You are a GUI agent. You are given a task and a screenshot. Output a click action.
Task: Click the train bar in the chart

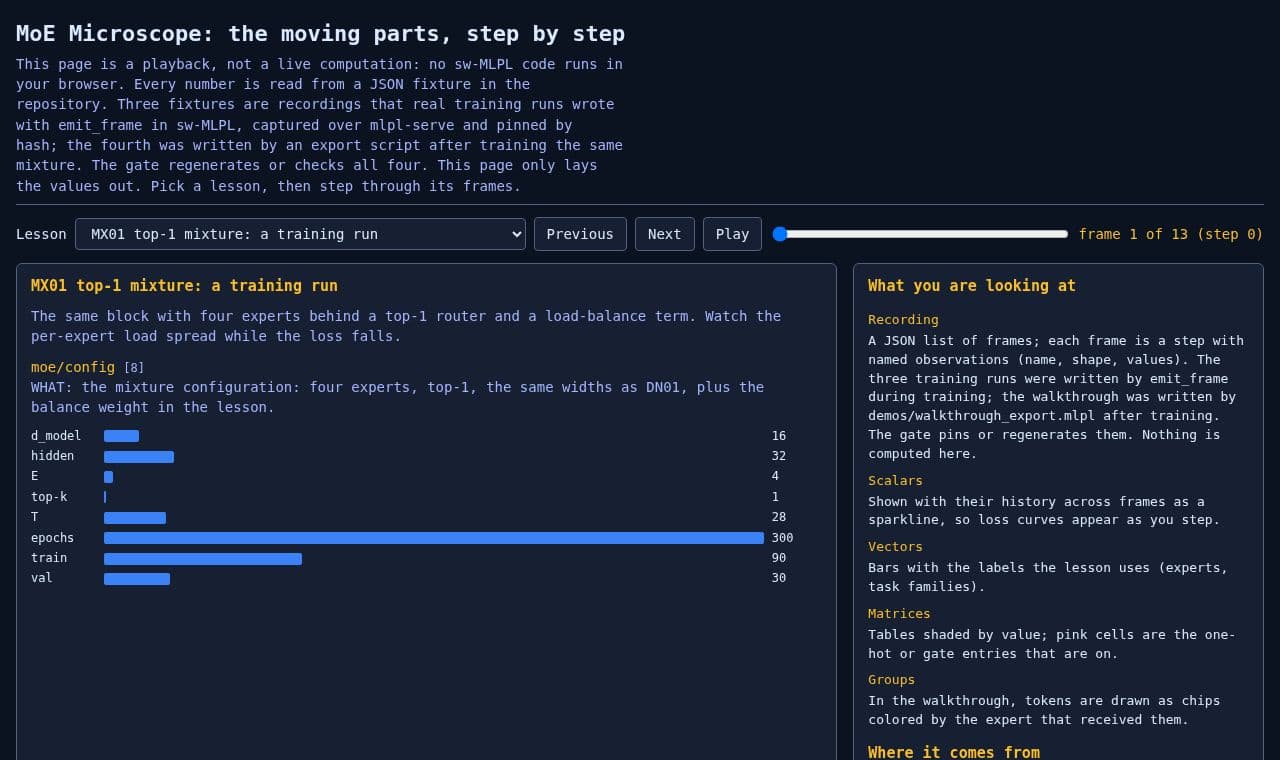203,558
